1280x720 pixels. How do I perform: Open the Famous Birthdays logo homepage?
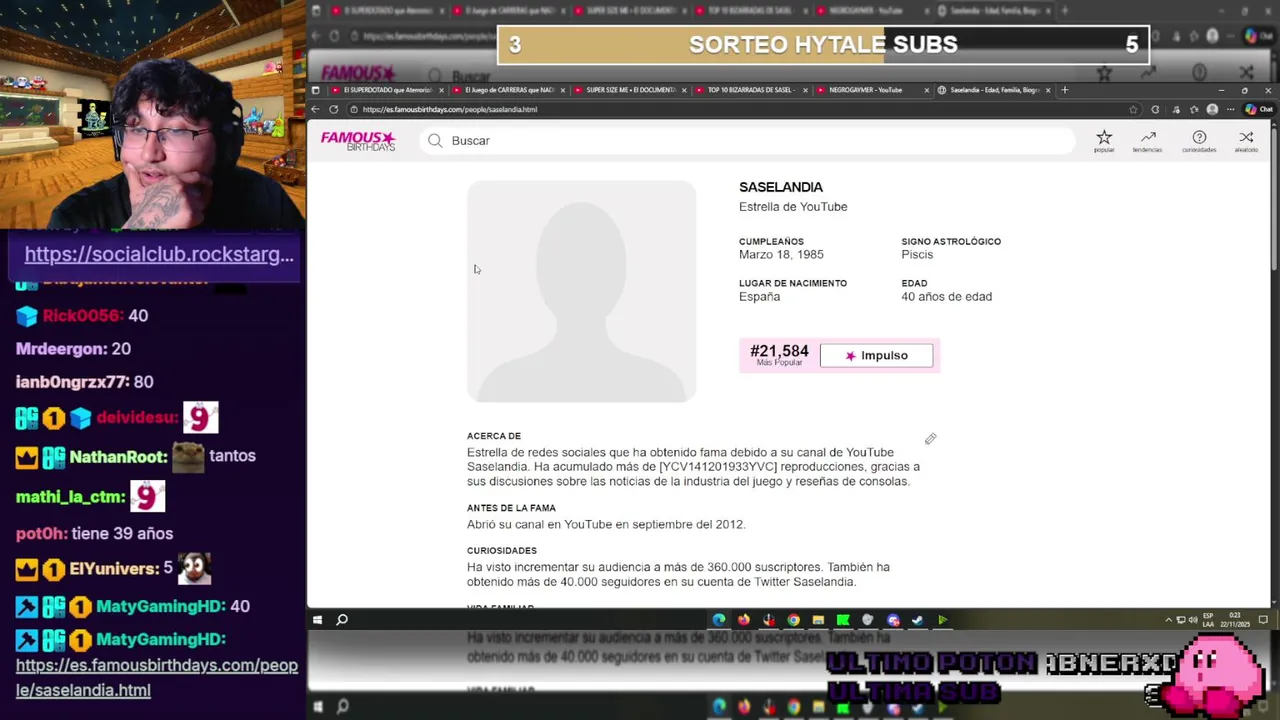358,141
